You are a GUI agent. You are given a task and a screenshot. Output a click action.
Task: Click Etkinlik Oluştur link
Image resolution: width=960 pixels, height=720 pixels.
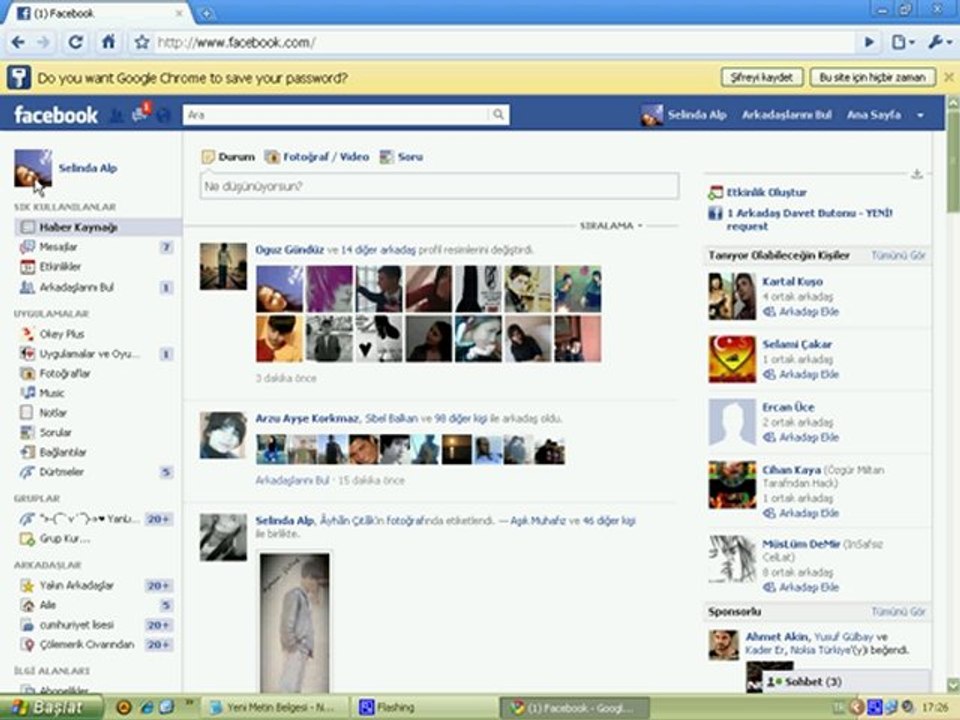tap(766, 192)
